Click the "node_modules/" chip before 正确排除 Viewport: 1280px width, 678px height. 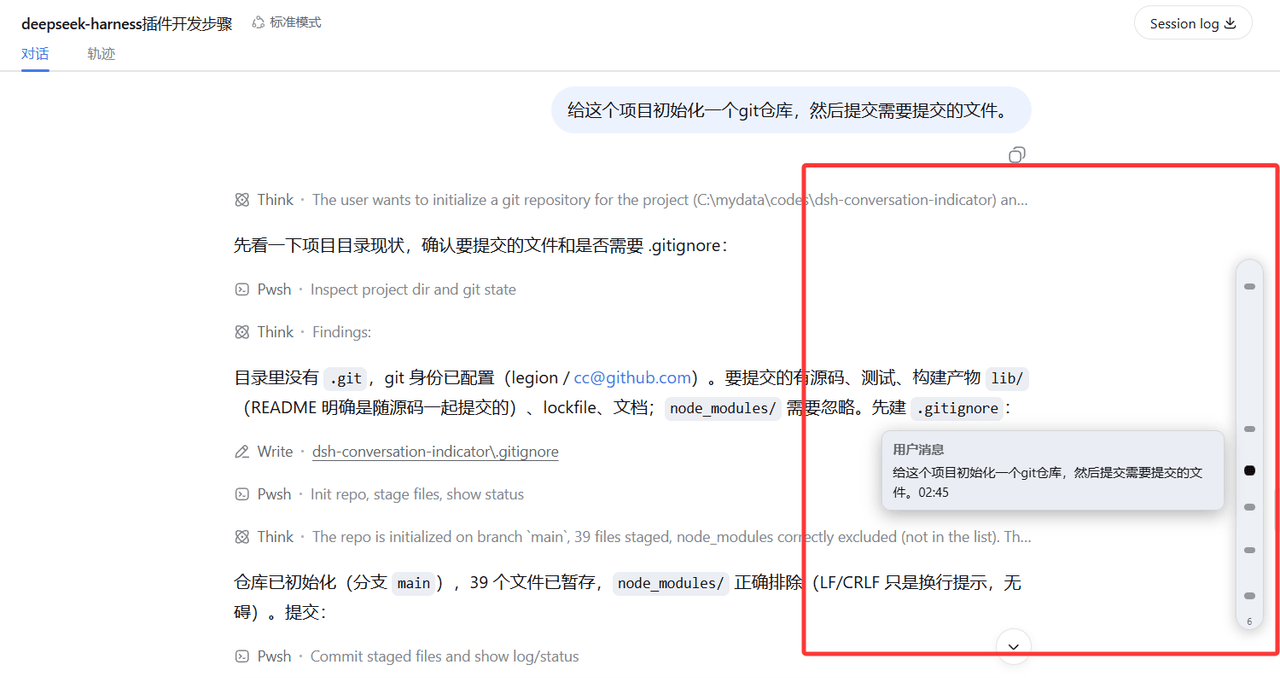click(671, 583)
